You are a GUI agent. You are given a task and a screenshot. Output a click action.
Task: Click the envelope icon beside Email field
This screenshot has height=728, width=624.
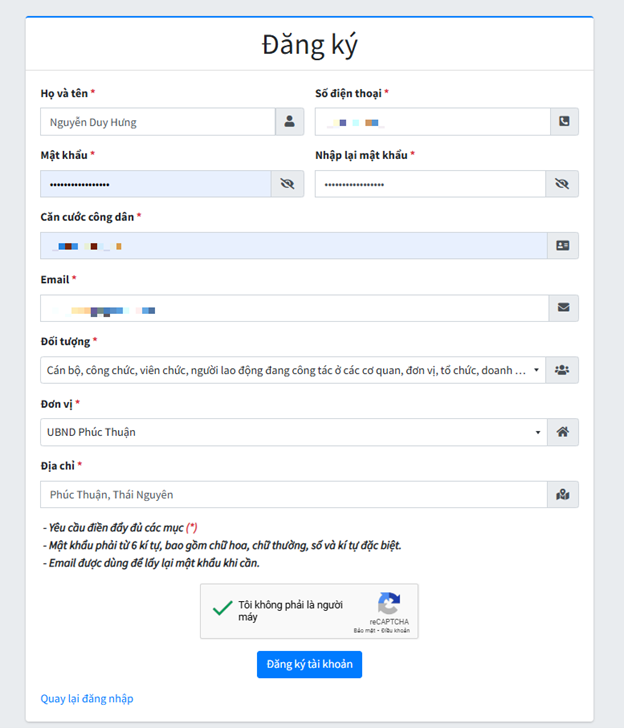(x=563, y=308)
